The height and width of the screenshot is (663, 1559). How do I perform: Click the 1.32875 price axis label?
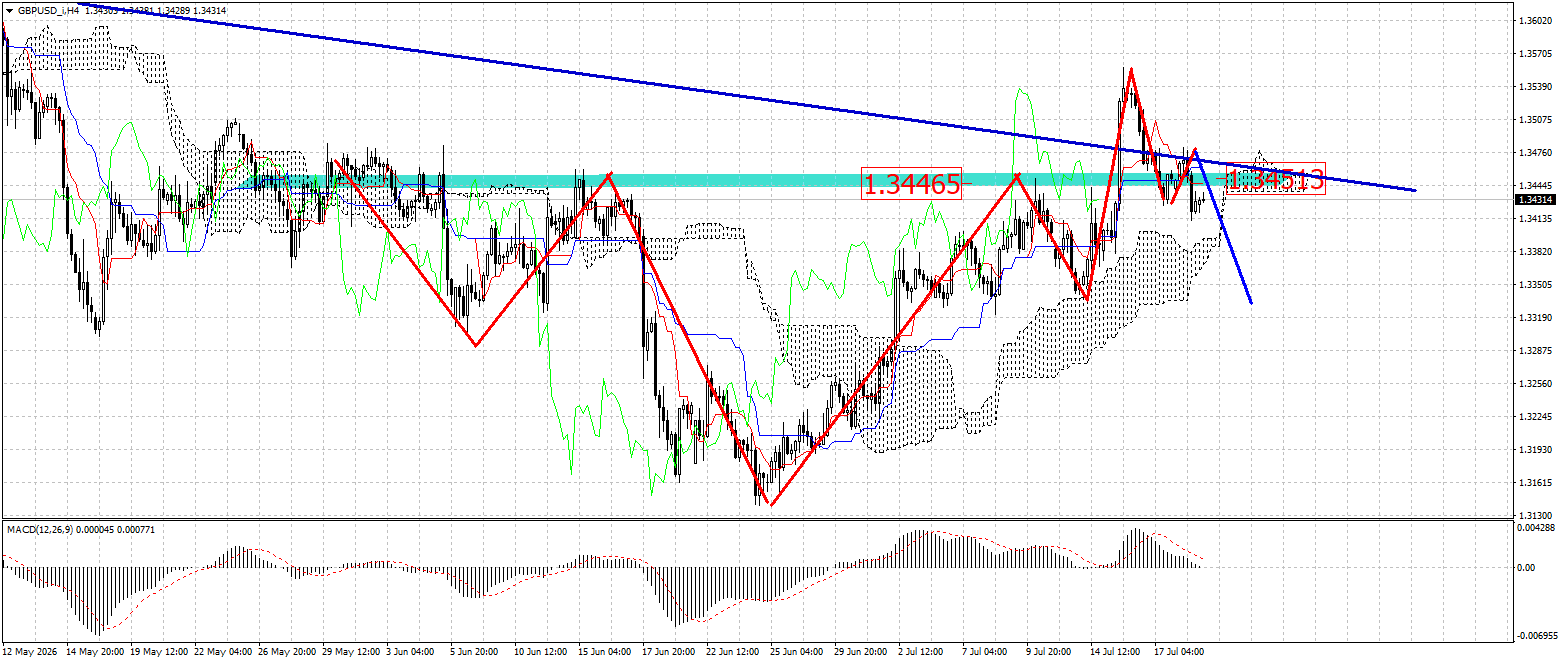click(1534, 351)
